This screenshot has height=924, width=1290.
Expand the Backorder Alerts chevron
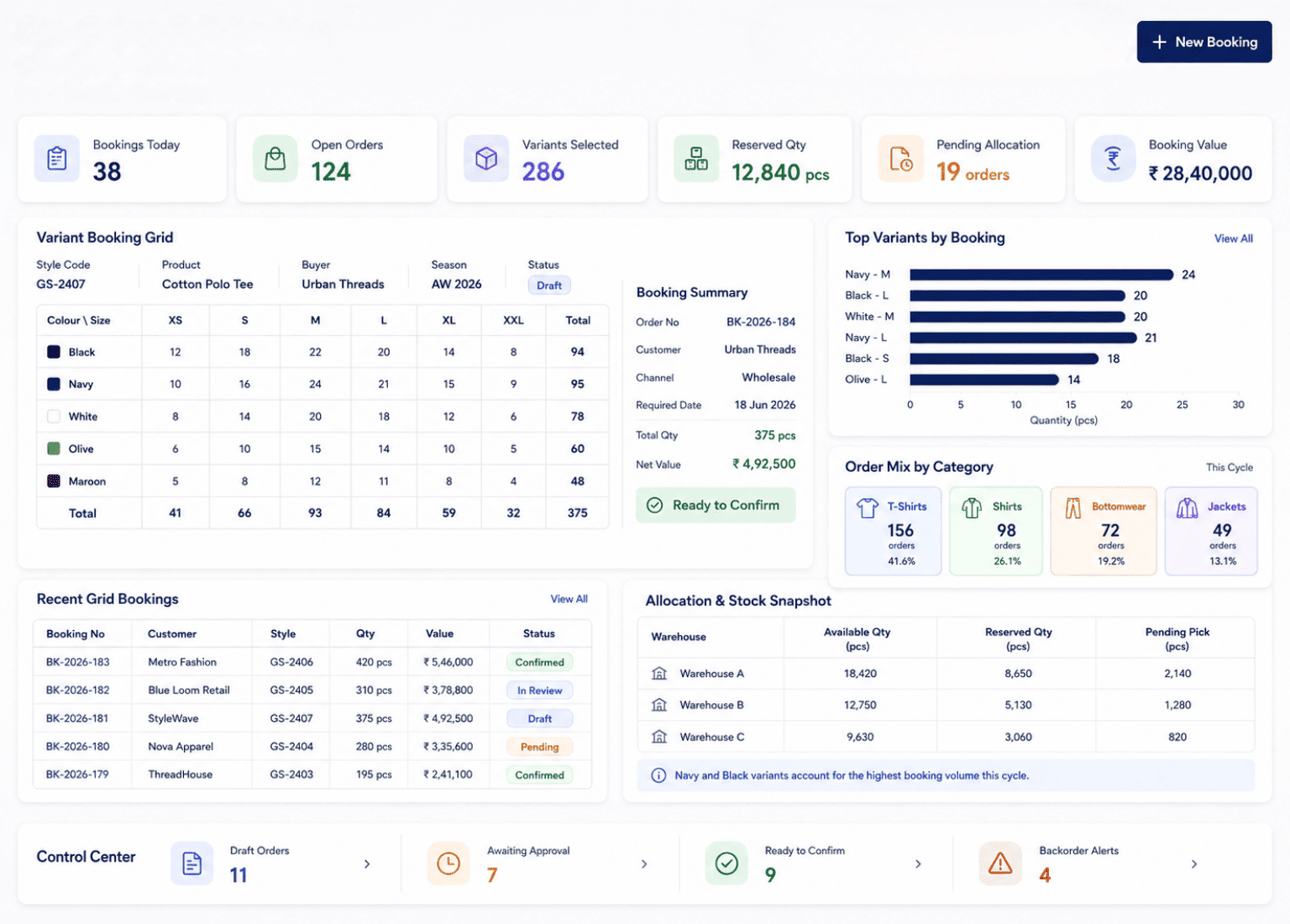coord(1194,864)
